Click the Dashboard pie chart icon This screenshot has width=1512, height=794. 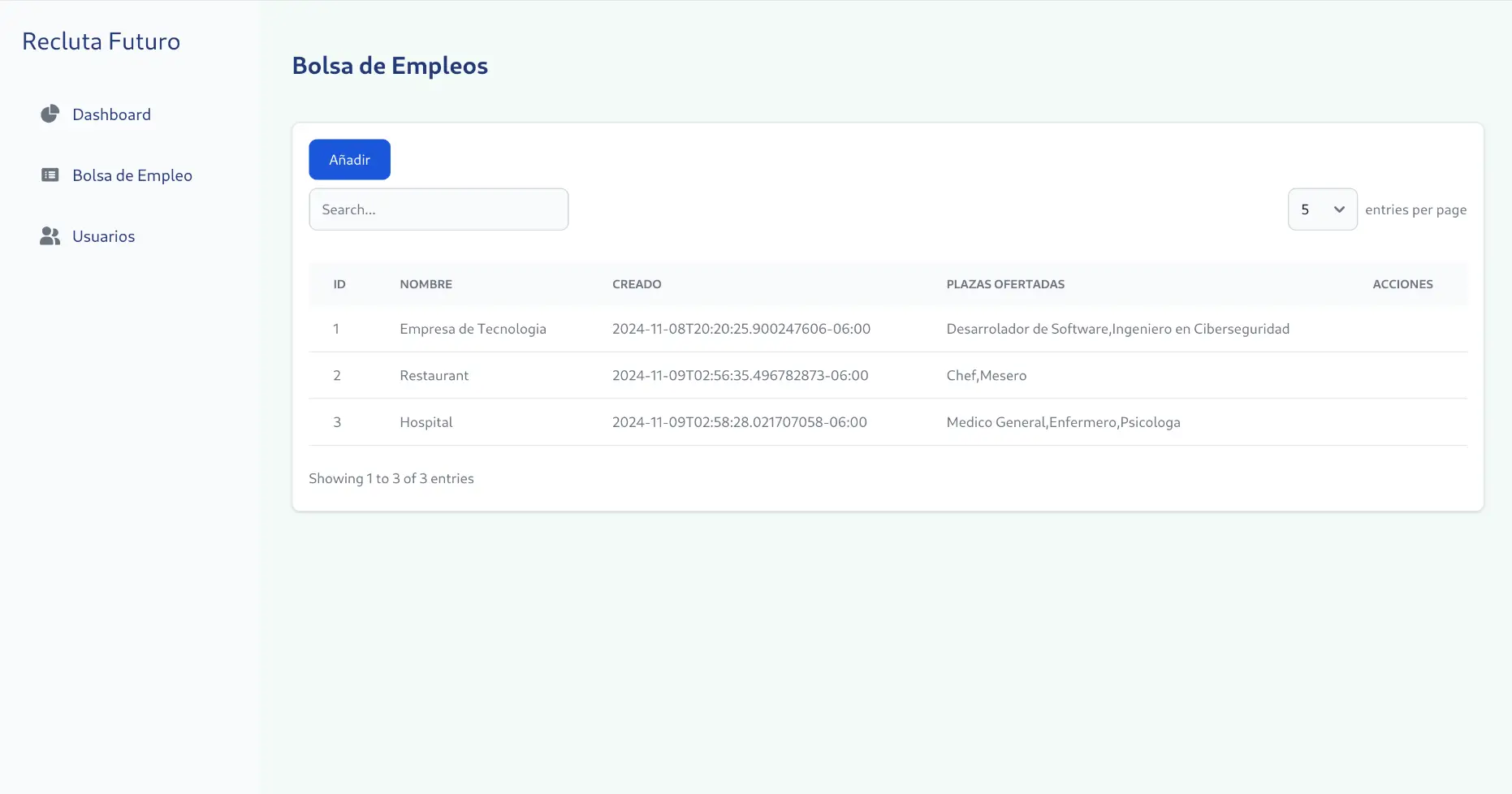(x=50, y=114)
